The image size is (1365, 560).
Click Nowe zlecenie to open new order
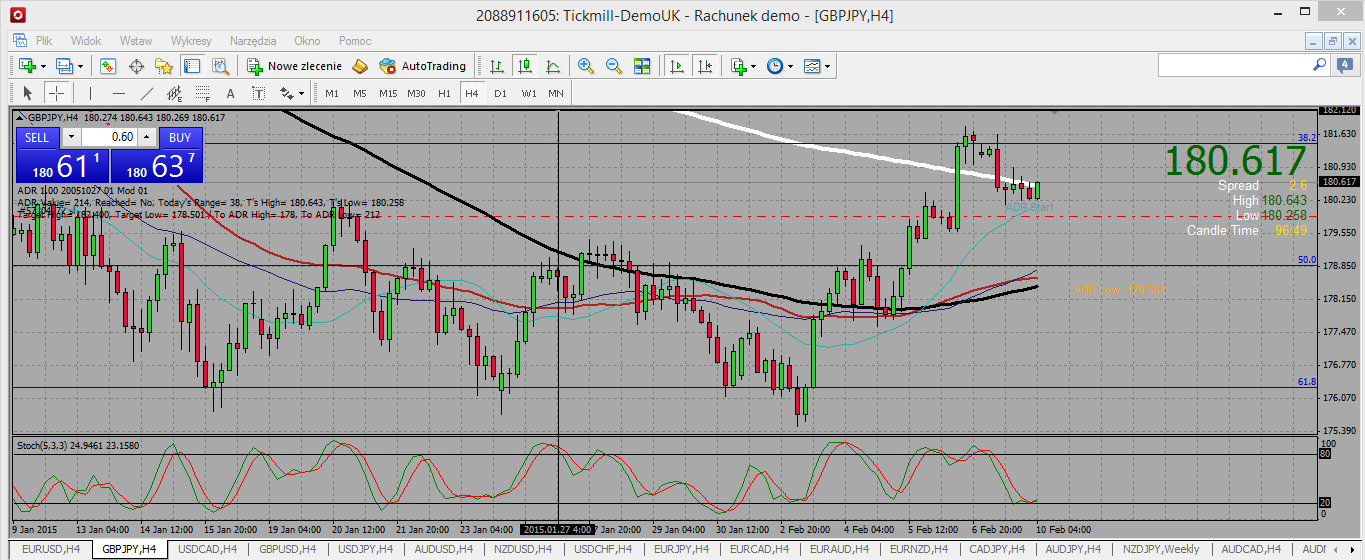click(x=294, y=66)
